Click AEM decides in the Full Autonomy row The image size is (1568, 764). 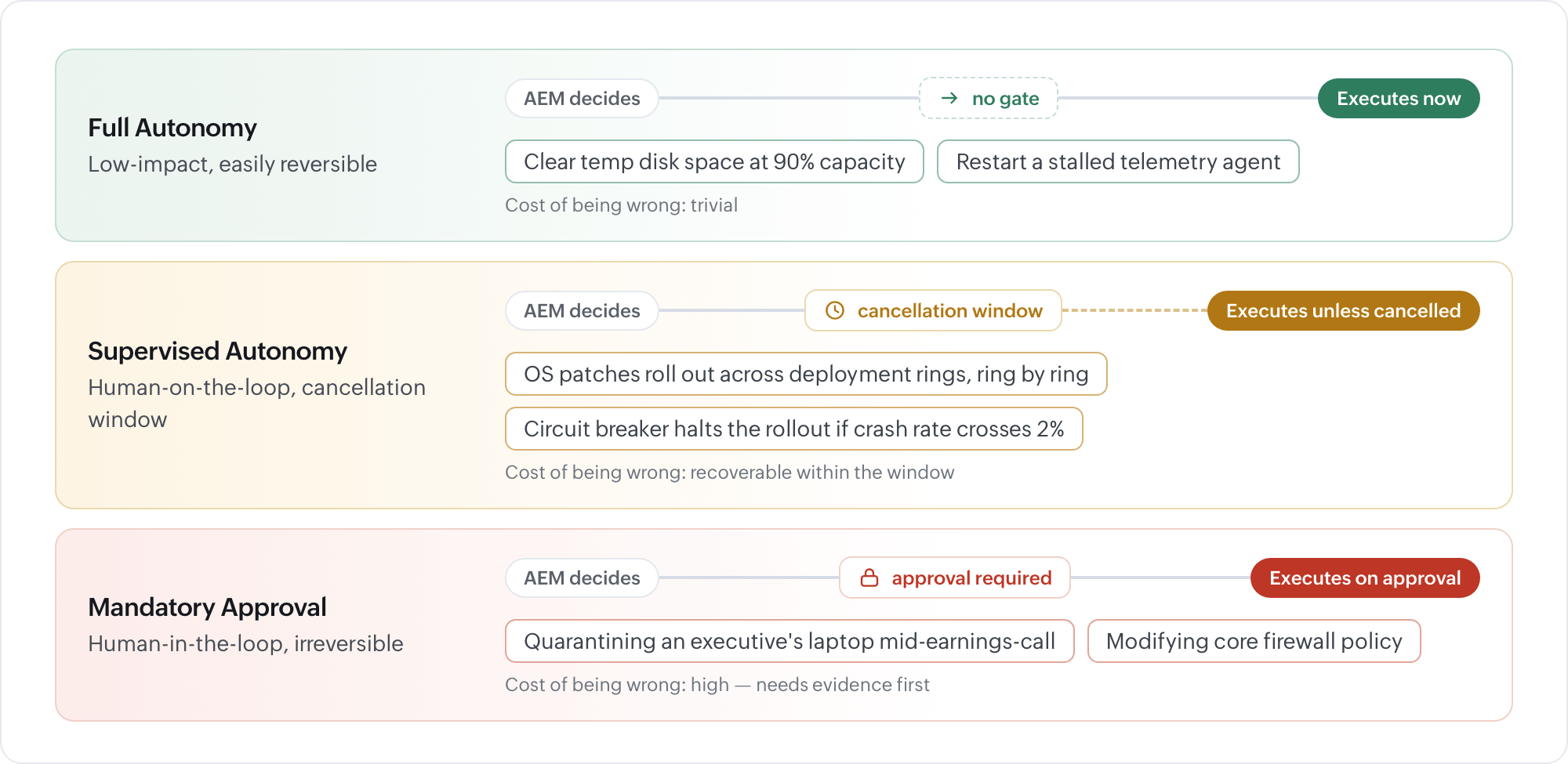582,98
